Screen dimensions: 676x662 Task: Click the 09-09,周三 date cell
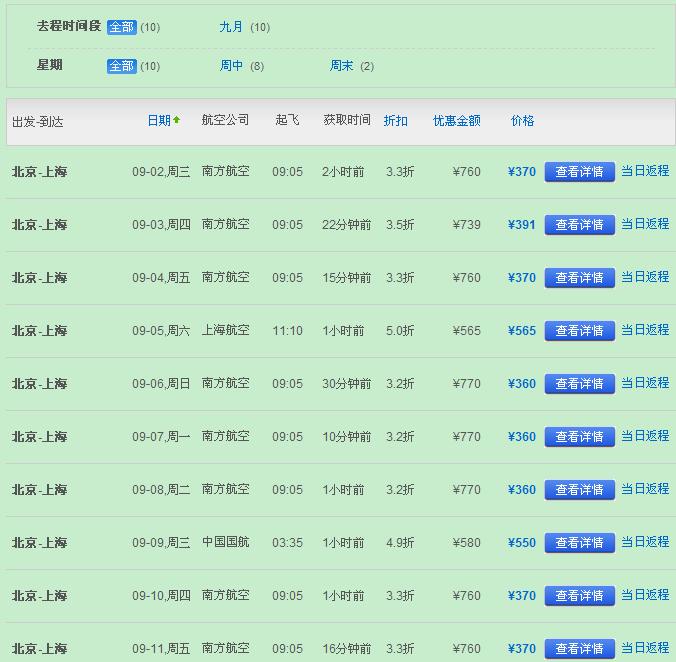click(161, 543)
